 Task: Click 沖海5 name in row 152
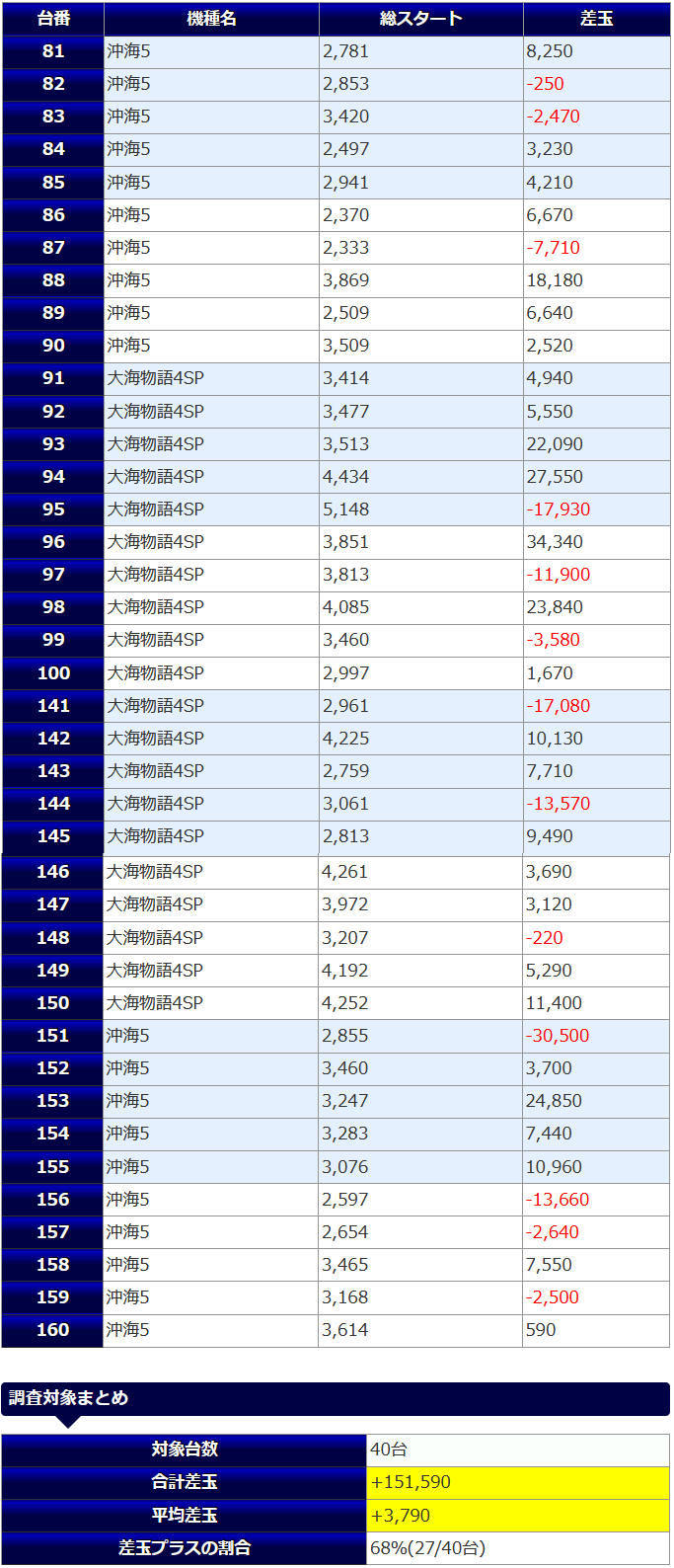128,1068
